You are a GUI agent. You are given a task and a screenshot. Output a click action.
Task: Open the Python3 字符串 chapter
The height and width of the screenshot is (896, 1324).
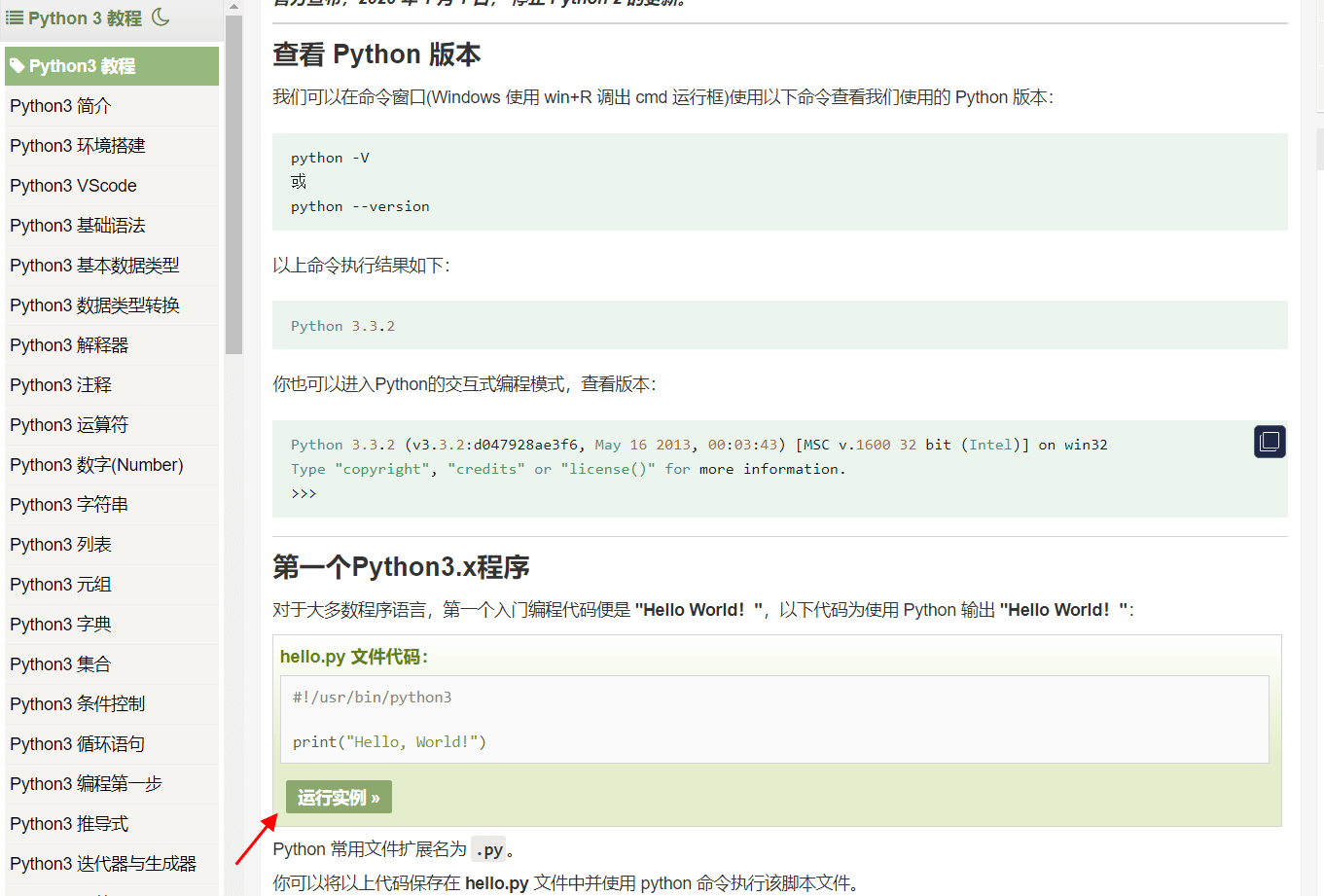click(69, 505)
